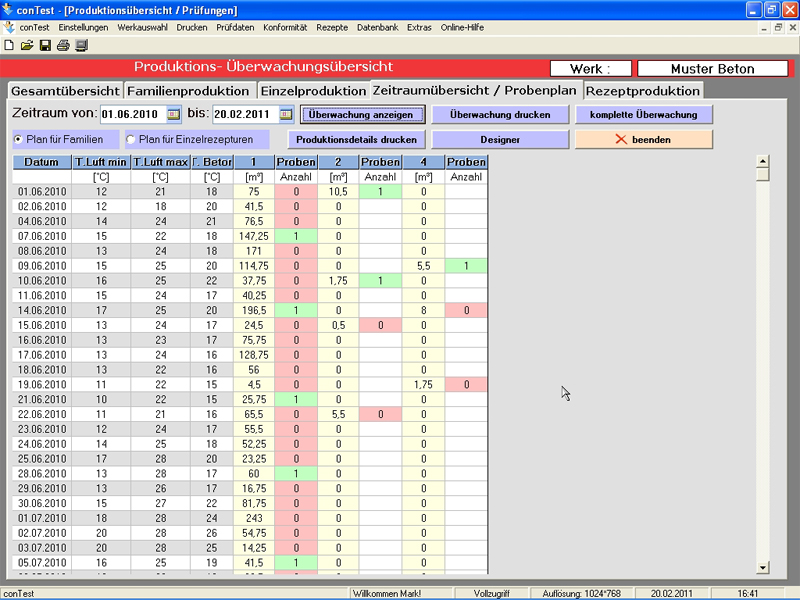Click the 16:41 time in the status bar
The width and height of the screenshot is (800, 600).
pyautogui.click(x=748, y=593)
